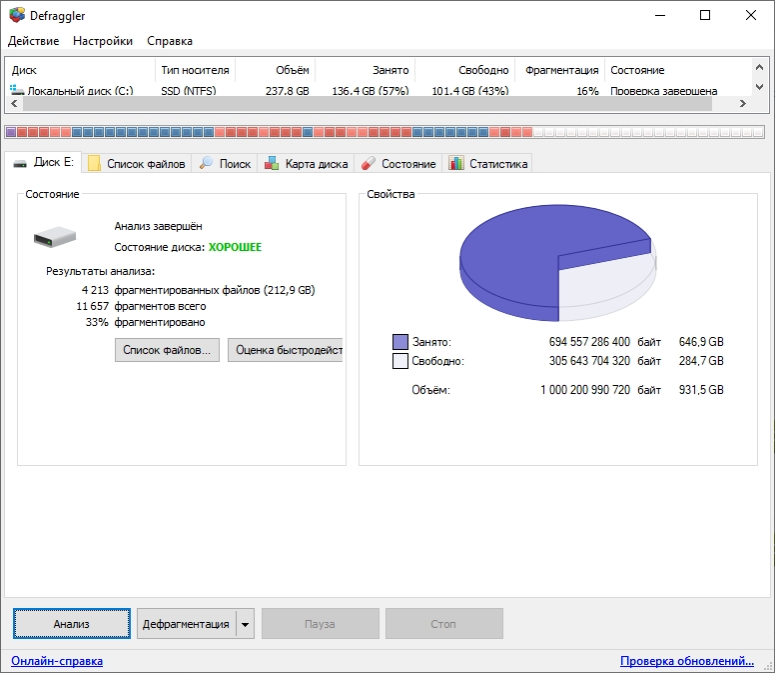
Task: Sort by the Свободно column header
Action: coord(465,70)
